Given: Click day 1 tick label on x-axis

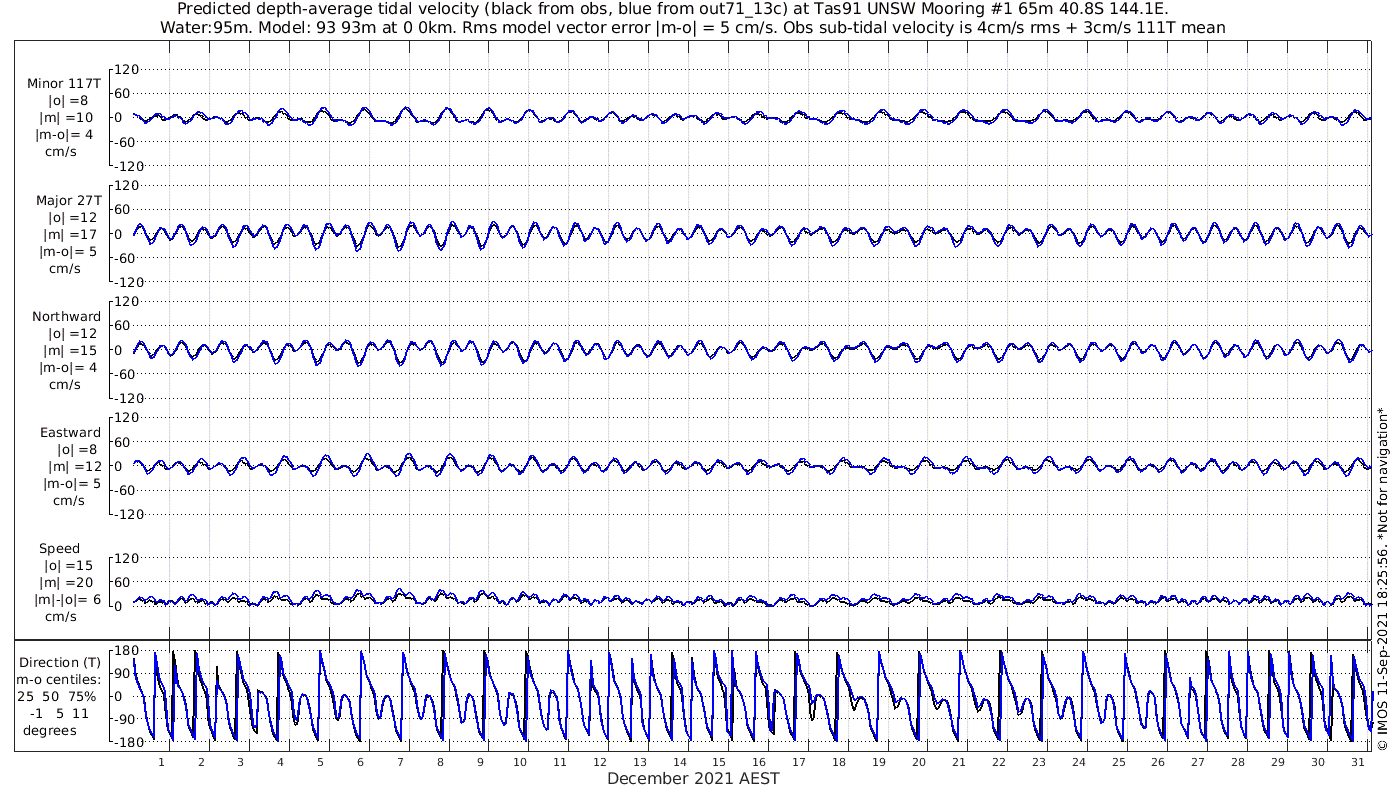Looking at the screenshot, I should click(x=162, y=762).
